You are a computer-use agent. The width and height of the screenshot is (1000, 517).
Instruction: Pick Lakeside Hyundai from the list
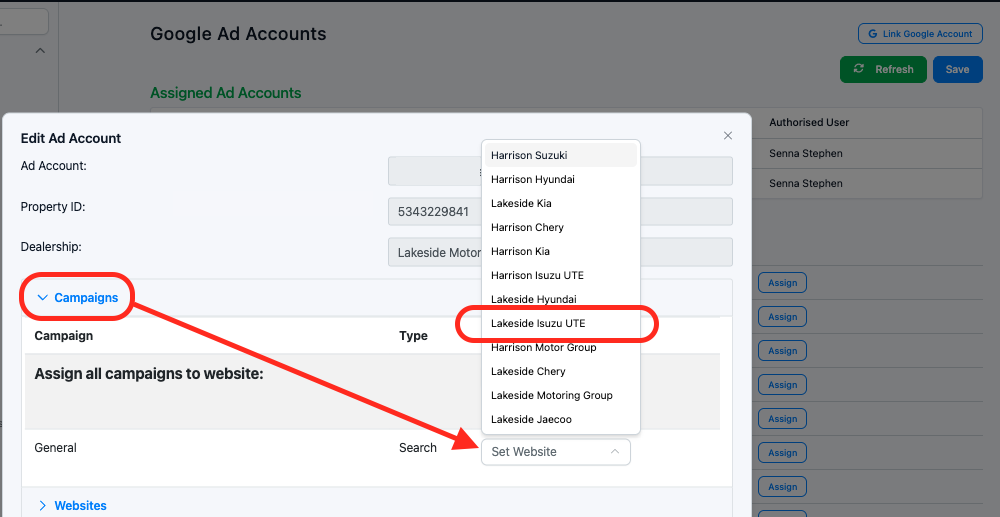tap(533, 300)
